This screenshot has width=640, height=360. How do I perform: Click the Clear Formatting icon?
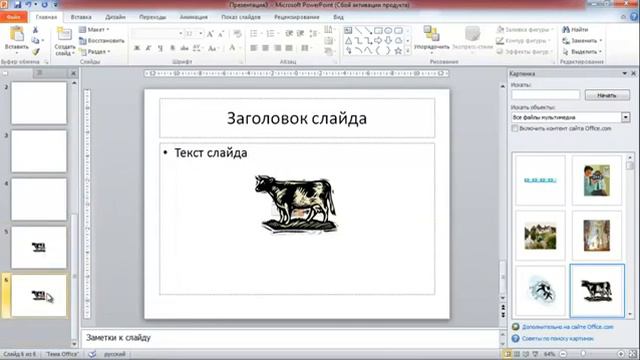(x=238, y=34)
